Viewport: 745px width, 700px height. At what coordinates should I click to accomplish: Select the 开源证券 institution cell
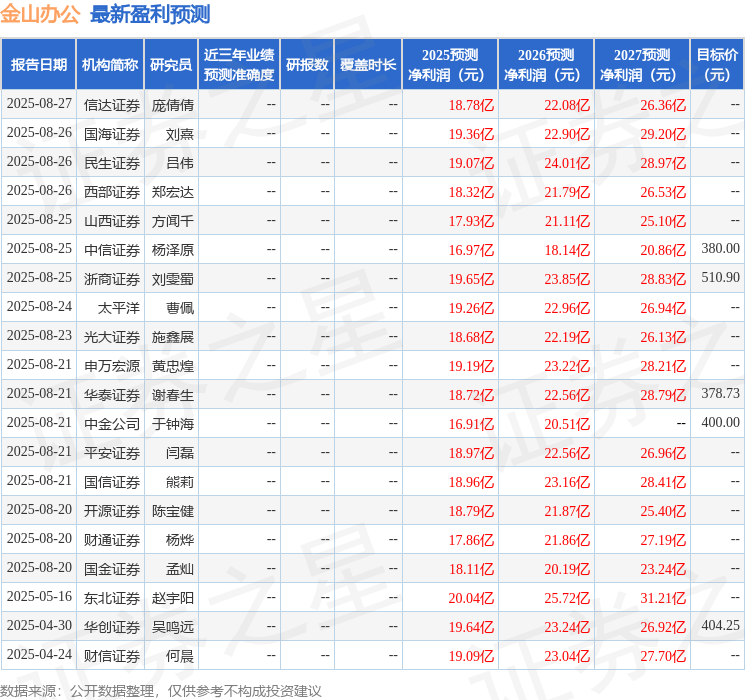click(x=112, y=511)
